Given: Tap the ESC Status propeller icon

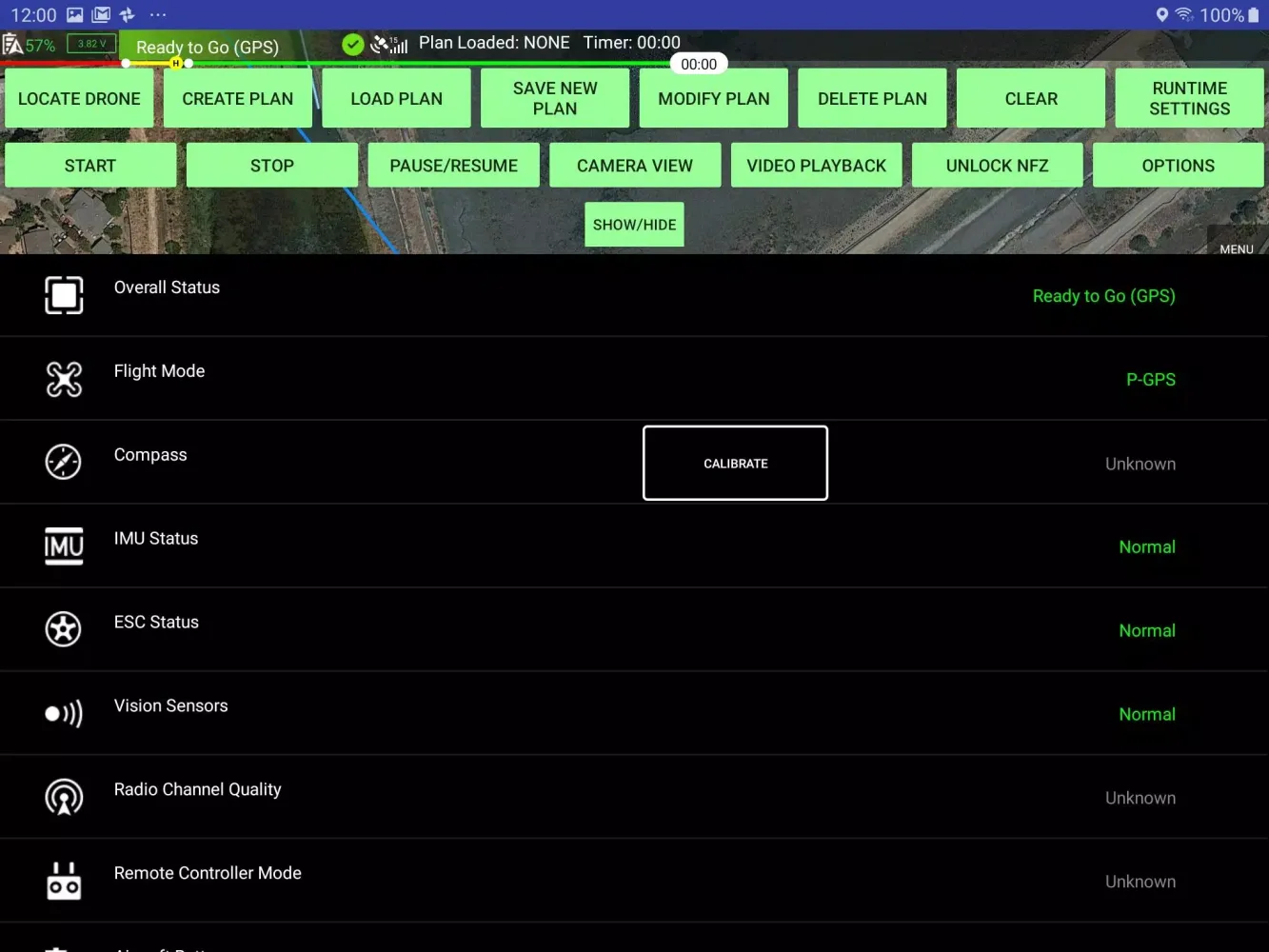Looking at the screenshot, I should pos(64,629).
